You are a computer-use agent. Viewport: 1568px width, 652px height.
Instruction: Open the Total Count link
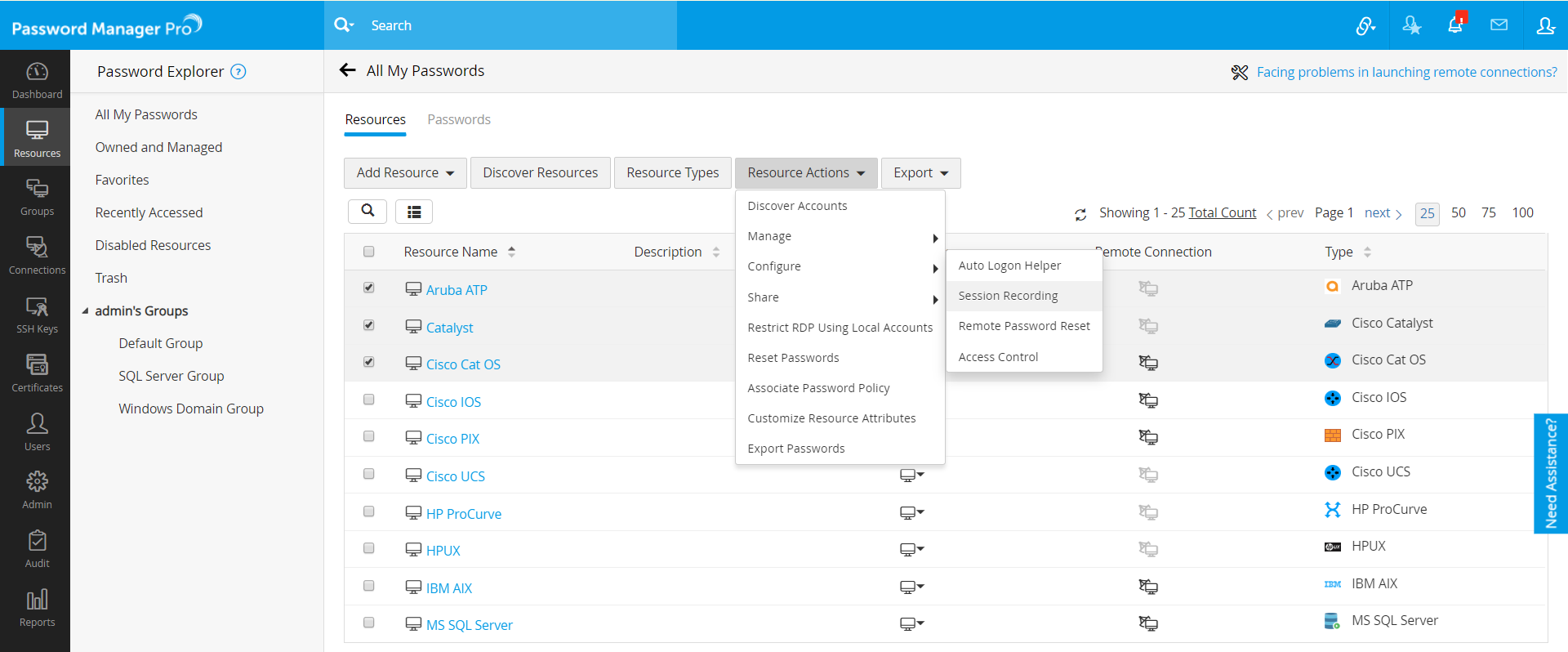click(1222, 212)
